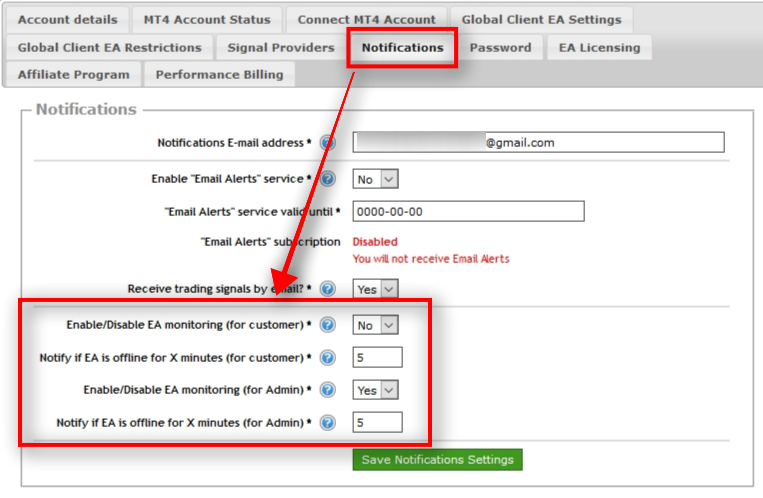Expand Admin EA monitoring dropdown
This screenshot has height=498, width=763.
375,390
